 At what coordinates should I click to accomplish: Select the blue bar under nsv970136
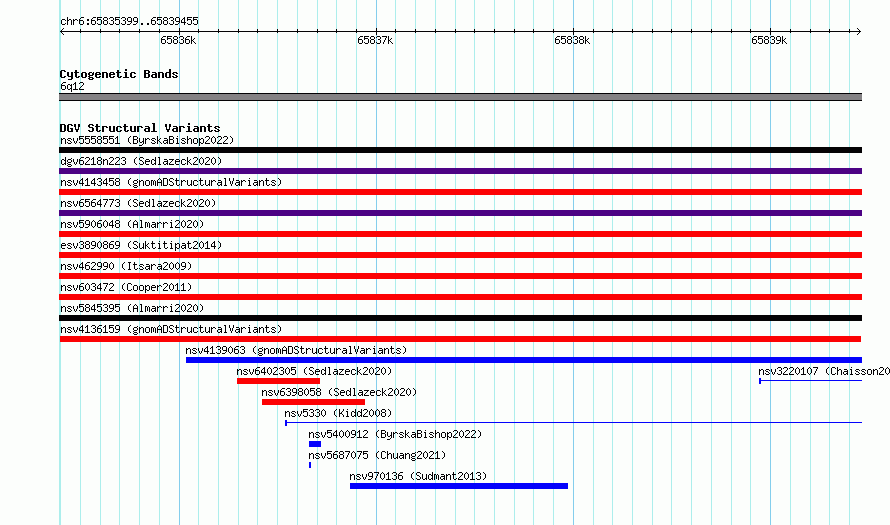pyautogui.click(x=459, y=486)
